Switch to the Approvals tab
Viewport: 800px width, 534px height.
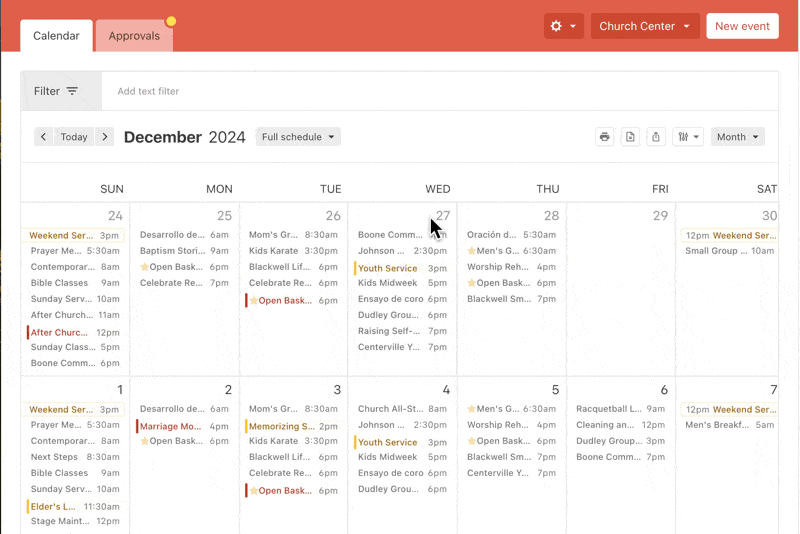tap(134, 36)
